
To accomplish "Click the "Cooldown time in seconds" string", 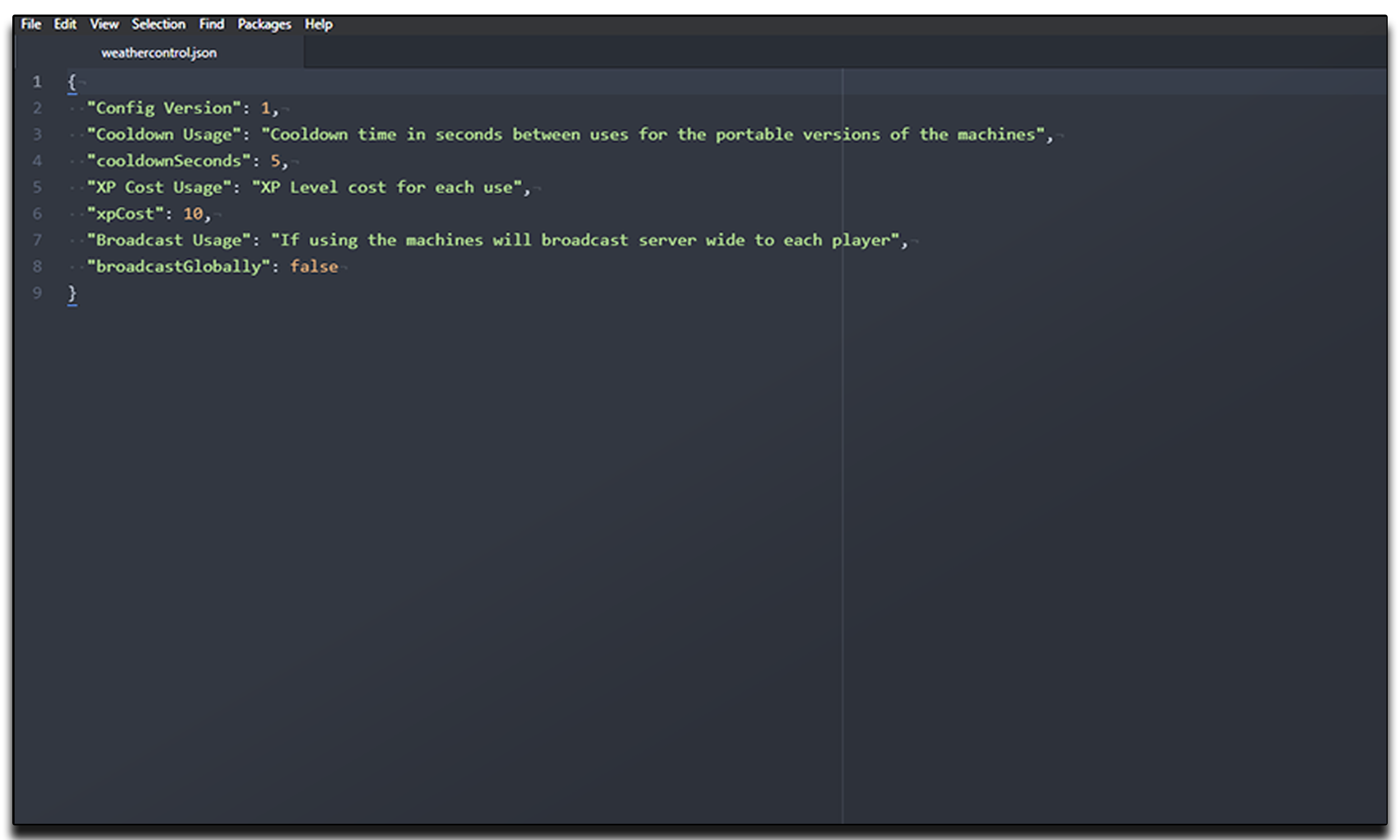I will pyautogui.click(x=652, y=135).
